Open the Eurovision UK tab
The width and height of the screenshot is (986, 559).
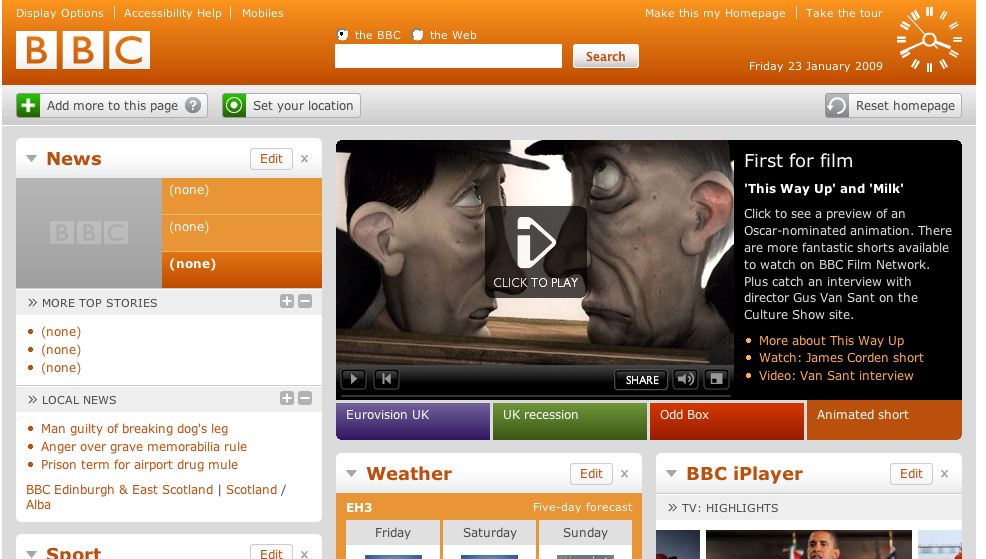click(x=413, y=421)
